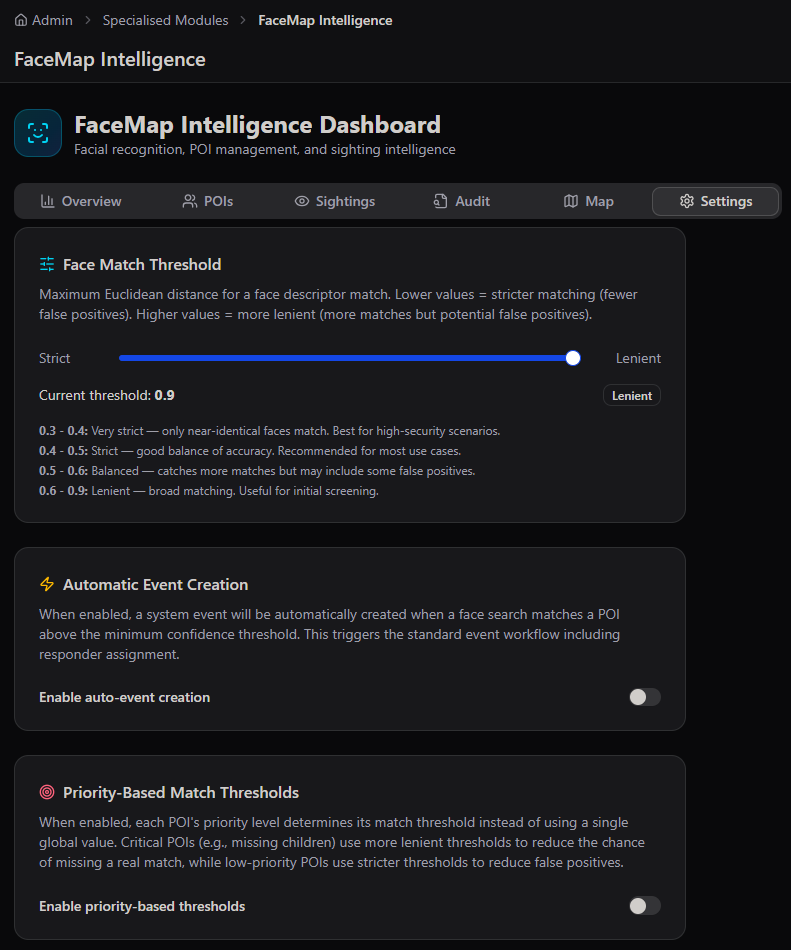This screenshot has width=791, height=950.
Task: Click breadcrumb chevron after Specialised Modules
Action: (243, 21)
